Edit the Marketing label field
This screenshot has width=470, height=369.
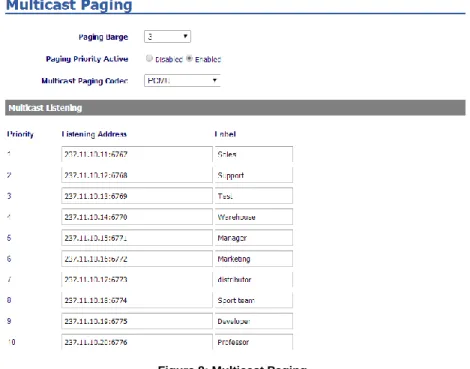(x=254, y=259)
